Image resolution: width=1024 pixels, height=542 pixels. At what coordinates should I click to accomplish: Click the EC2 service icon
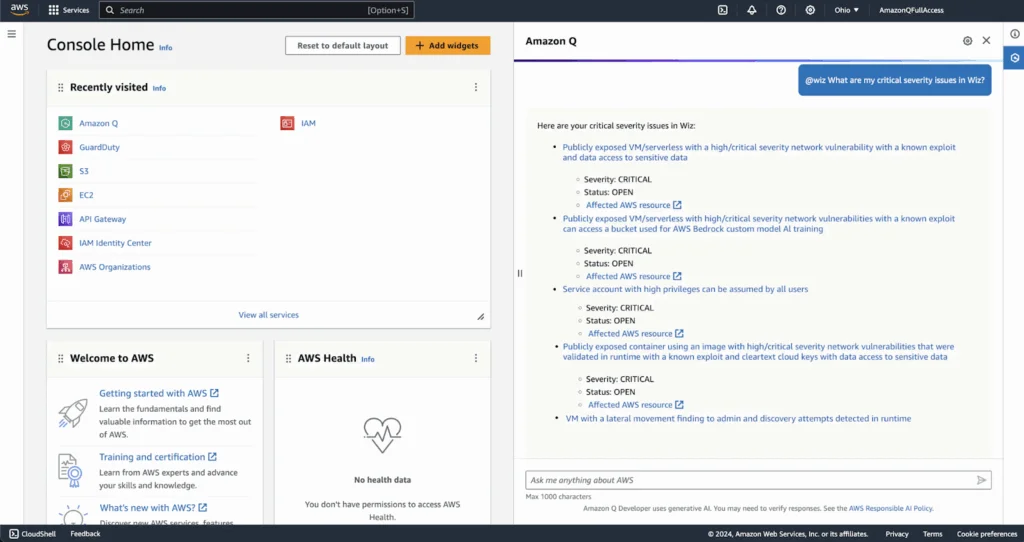click(65, 195)
